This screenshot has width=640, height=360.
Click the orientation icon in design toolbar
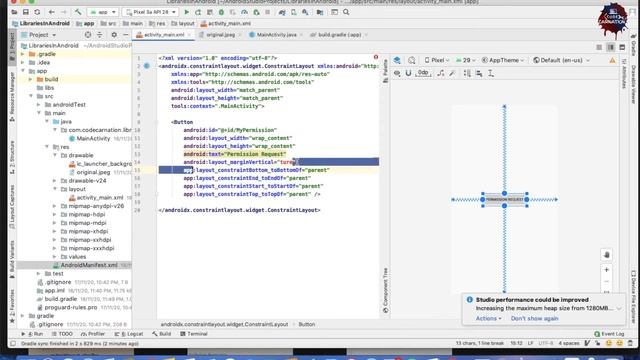pos(411,60)
